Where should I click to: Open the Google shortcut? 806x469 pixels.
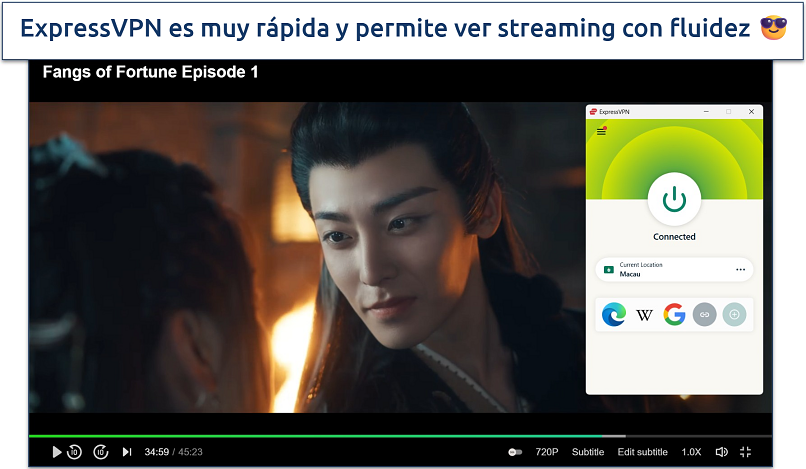tap(674, 315)
